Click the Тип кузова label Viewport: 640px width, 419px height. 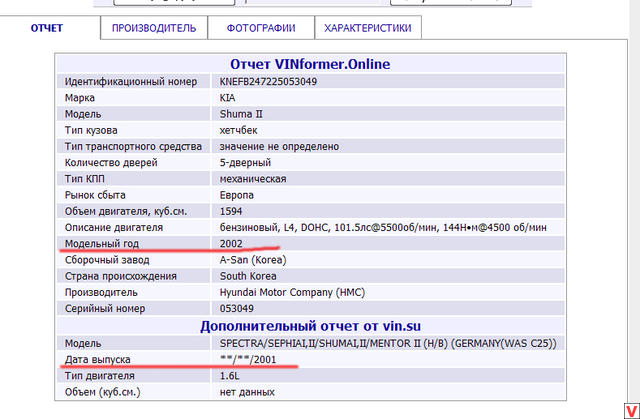[91, 131]
